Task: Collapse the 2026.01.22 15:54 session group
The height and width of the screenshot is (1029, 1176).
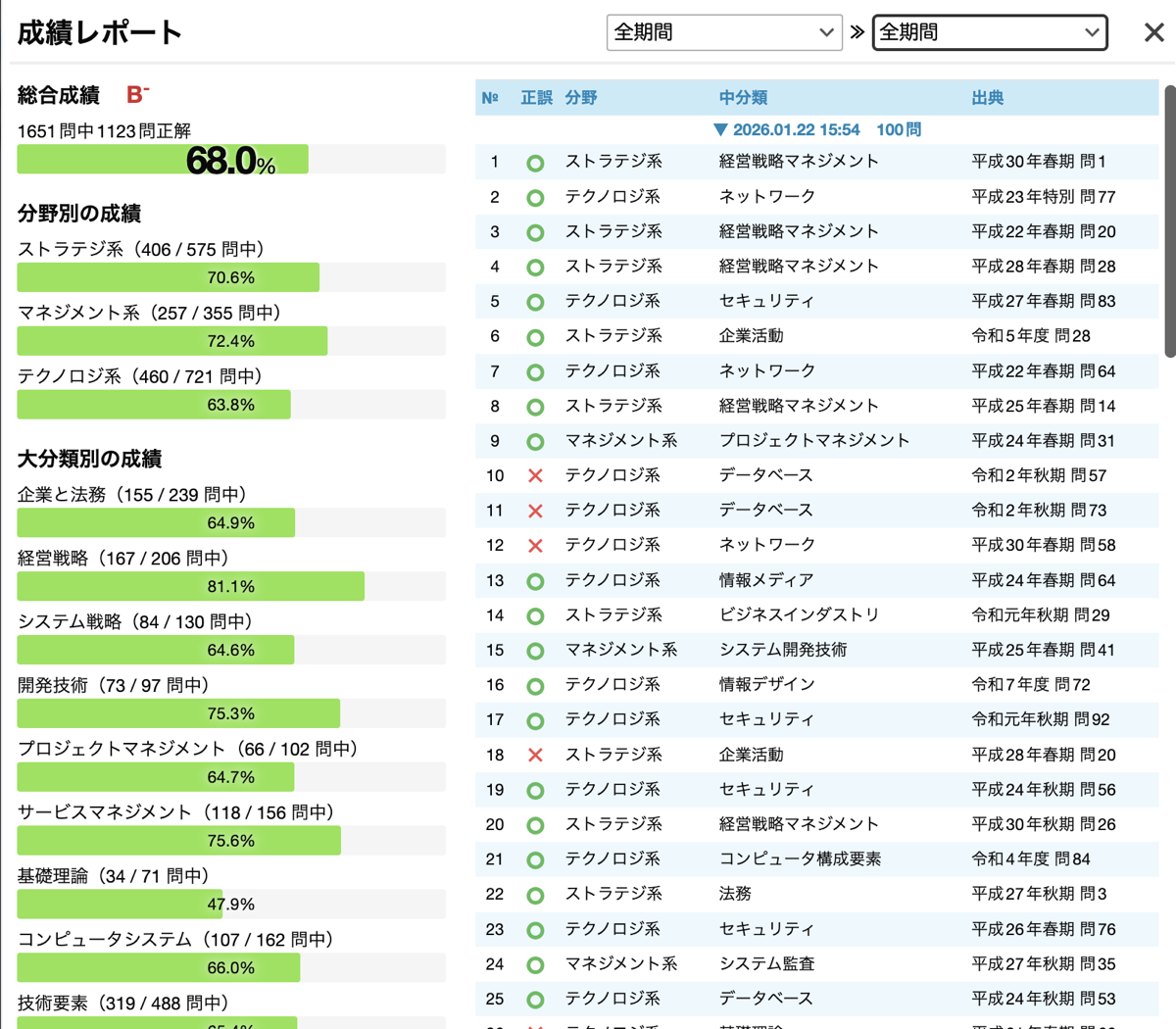Action: pos(721,129)
